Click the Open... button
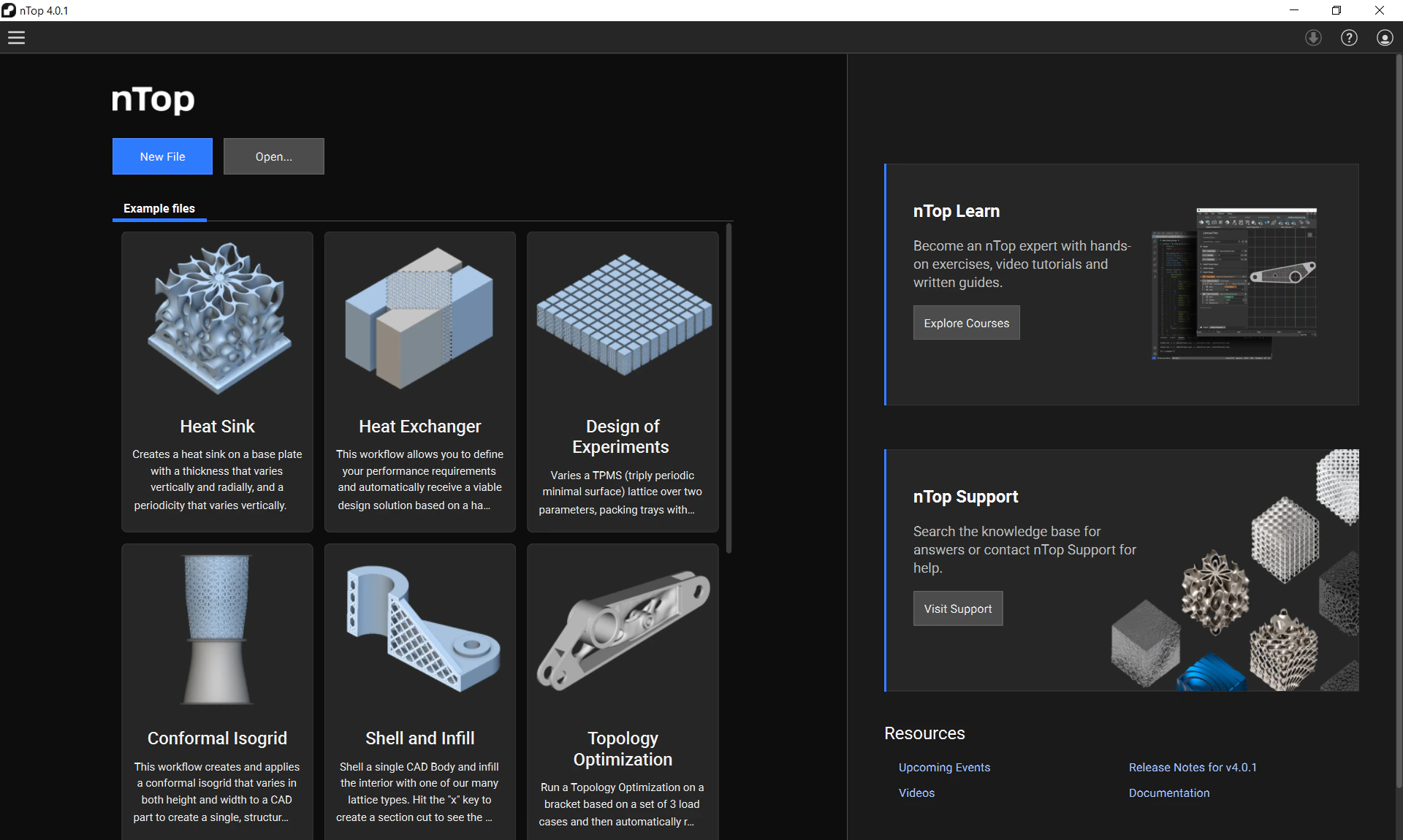Image resolution: width=1403 pixels, height=840 pixels. click(x=273, y=156)
